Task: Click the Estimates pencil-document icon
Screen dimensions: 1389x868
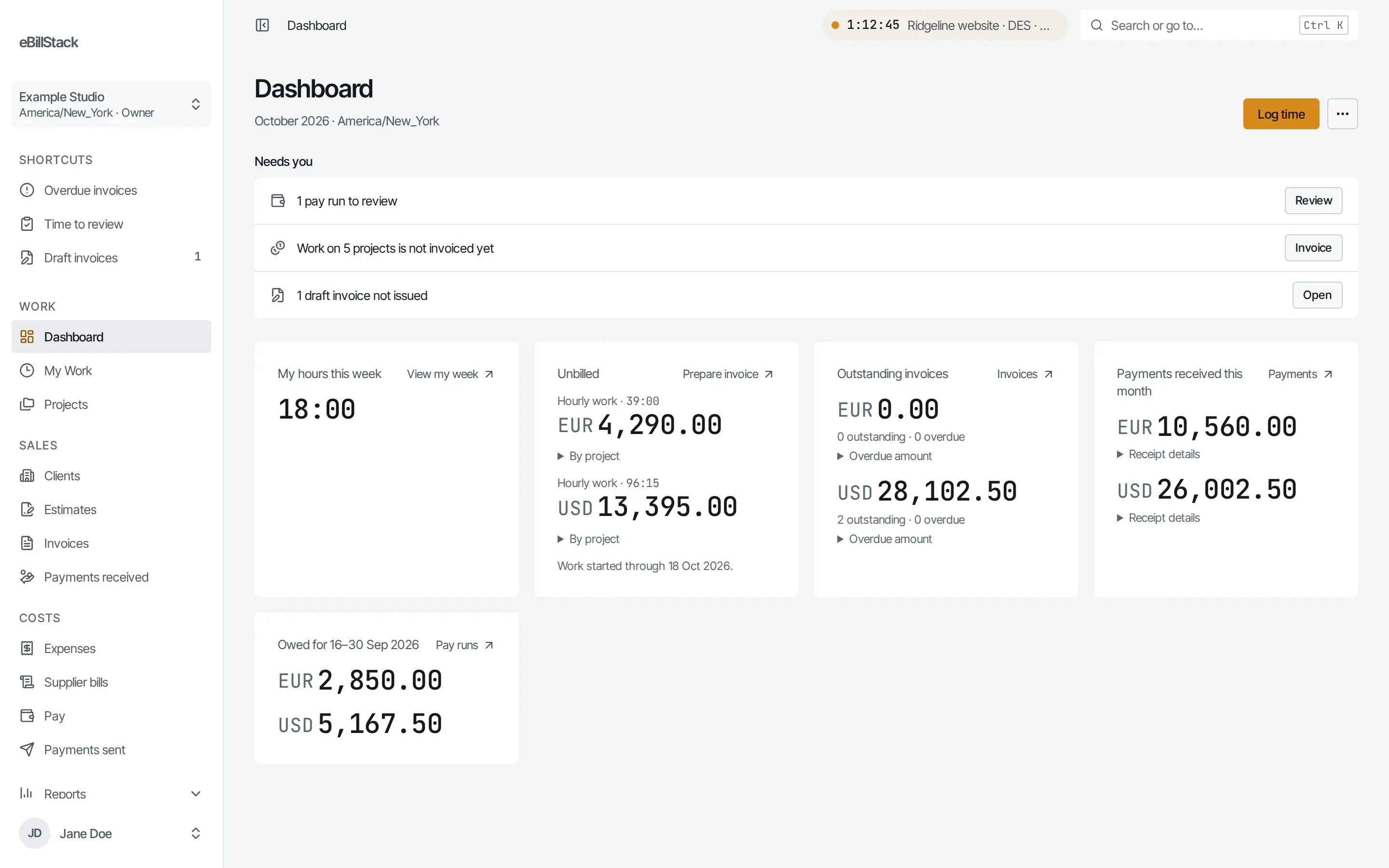Action: (x=27, y=510)
